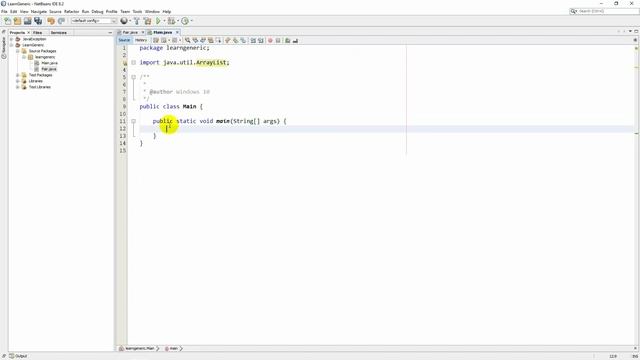
Task: Open the default config combo box
Action: tap(94, 21)
